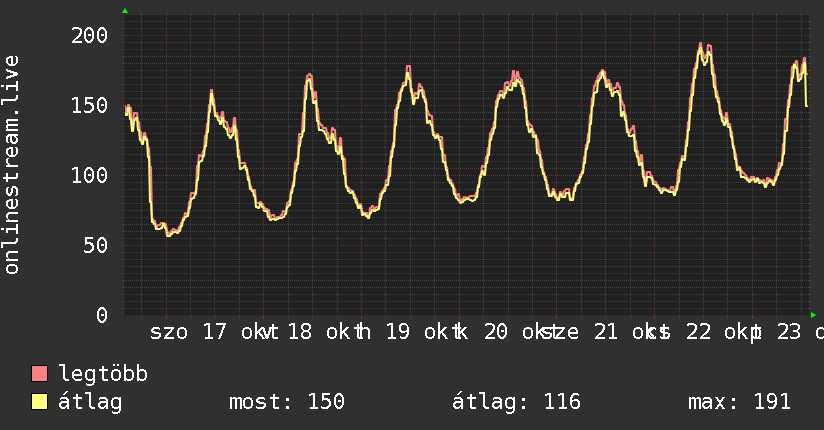Screen dimensions: 824x430
Task: Click the legtöbb legend label
Action: click(x=103, y=374)
